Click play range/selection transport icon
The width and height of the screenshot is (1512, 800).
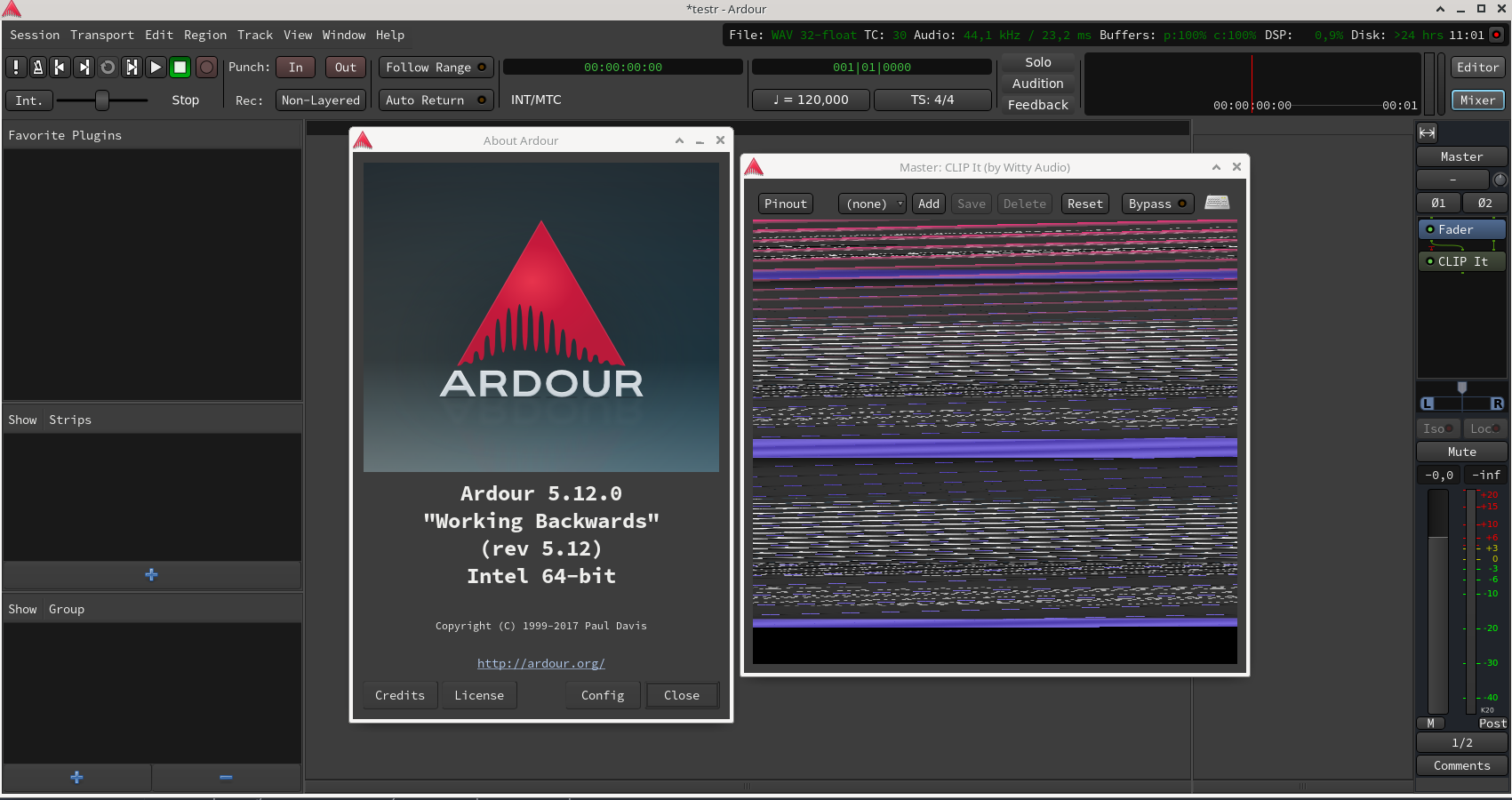click(x=132, y=67)
